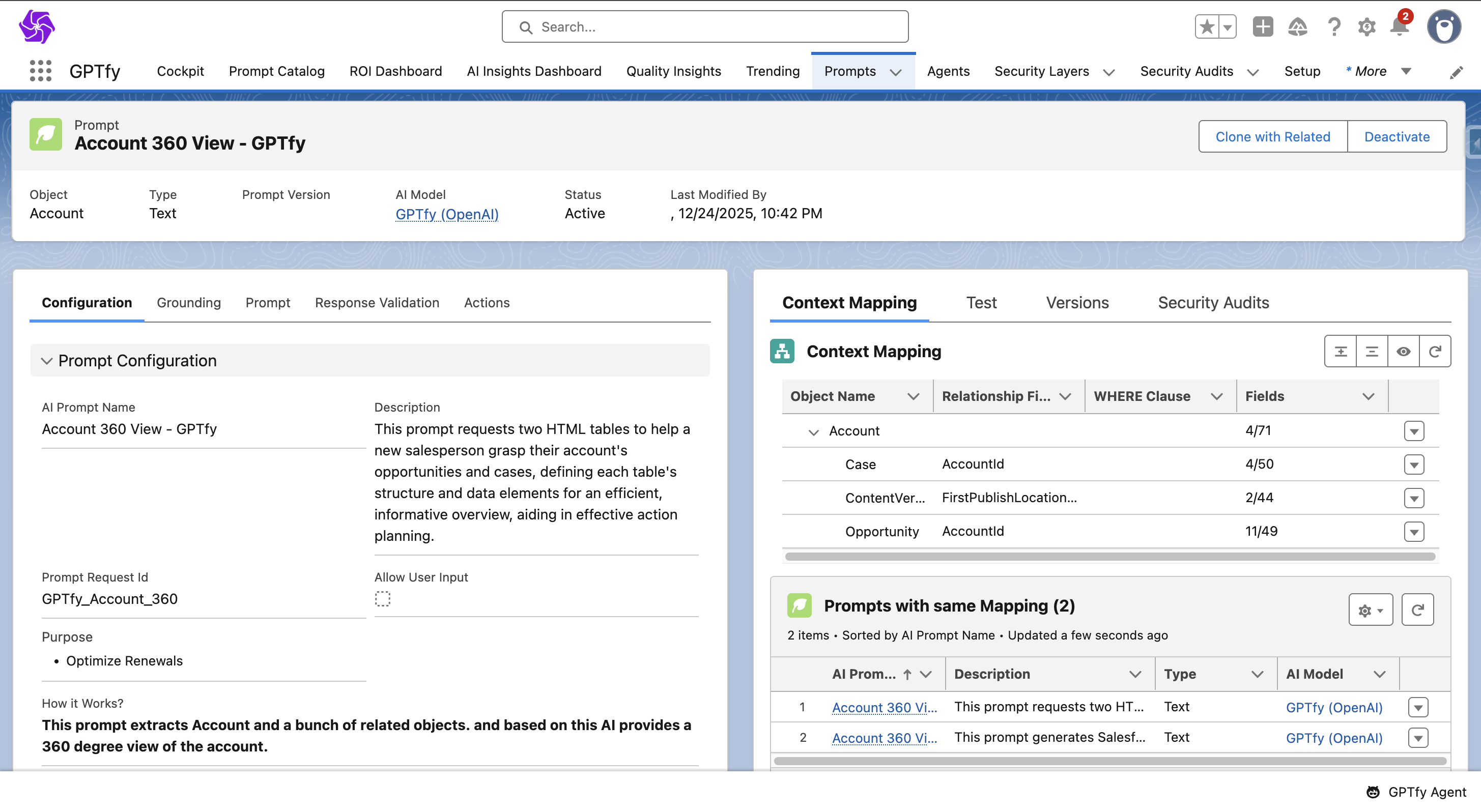The width and height of the screenshot is (1481, 812).
Task: Open the Versions tab
Action: (1077, 302)
